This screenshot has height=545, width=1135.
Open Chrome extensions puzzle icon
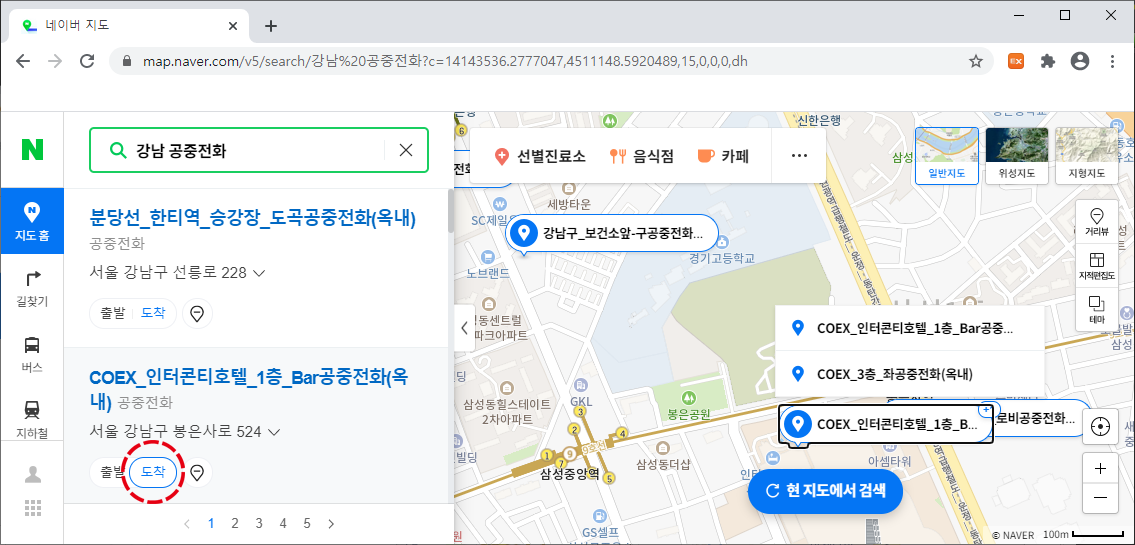[1047, 62]
